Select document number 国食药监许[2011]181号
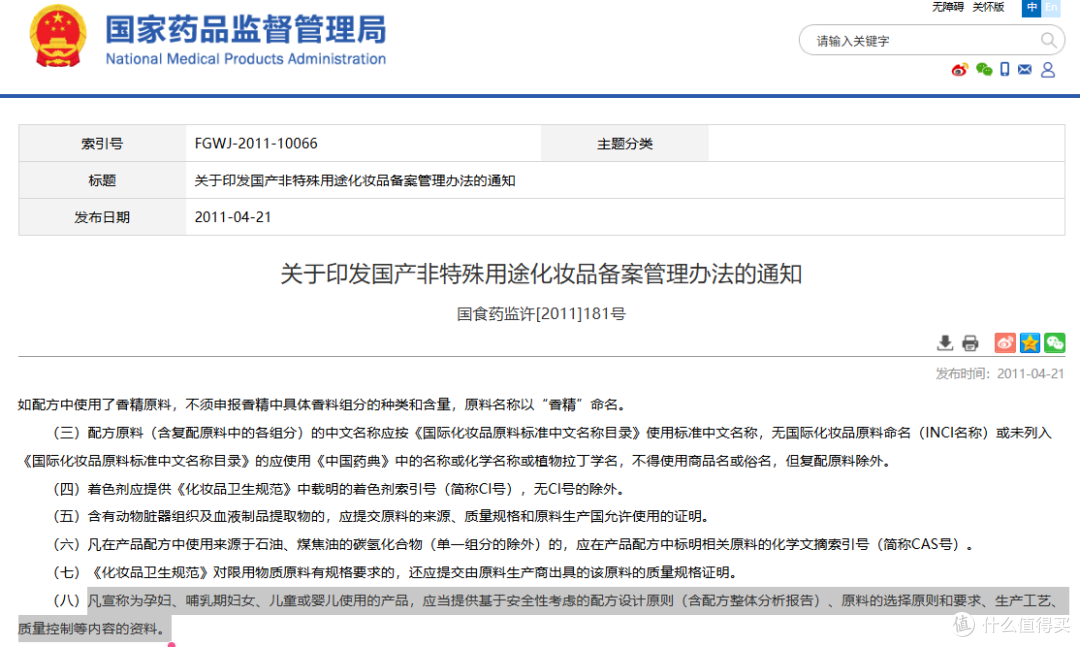This screenshot has height=647, width=1080. [x=541, y=314]
